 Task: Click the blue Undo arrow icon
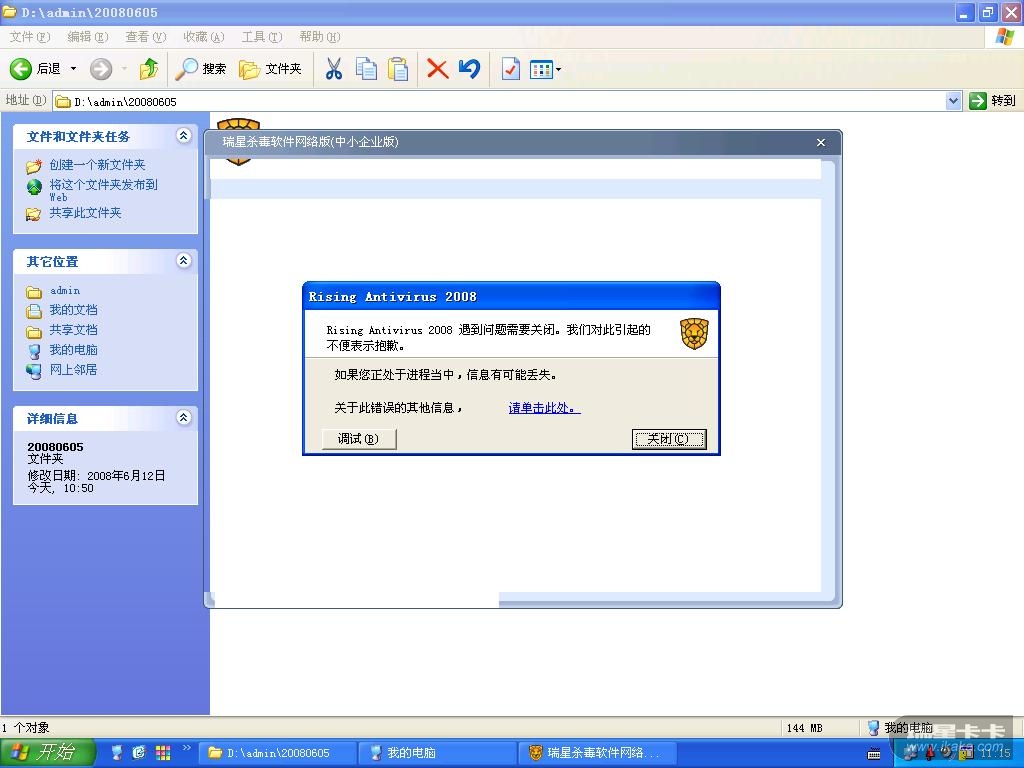[470, 69]
